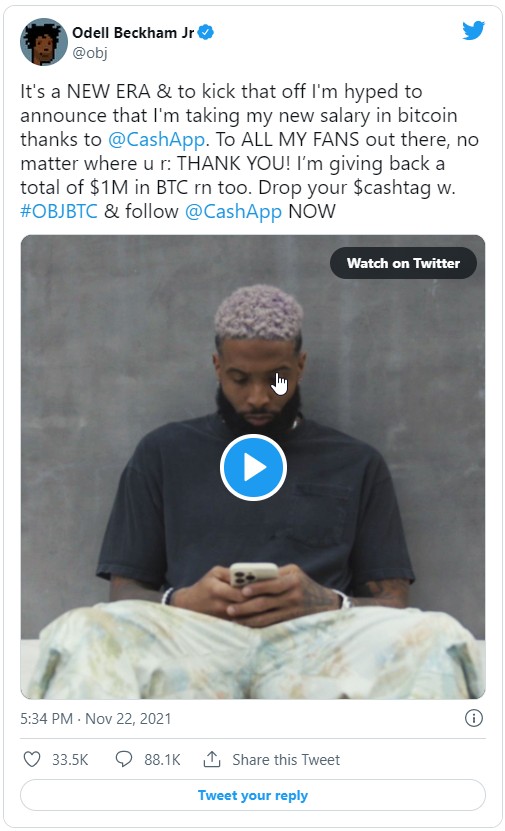Open the @CashApp mention before NOW
505x831 pixels.
click(x=233, y=211)
